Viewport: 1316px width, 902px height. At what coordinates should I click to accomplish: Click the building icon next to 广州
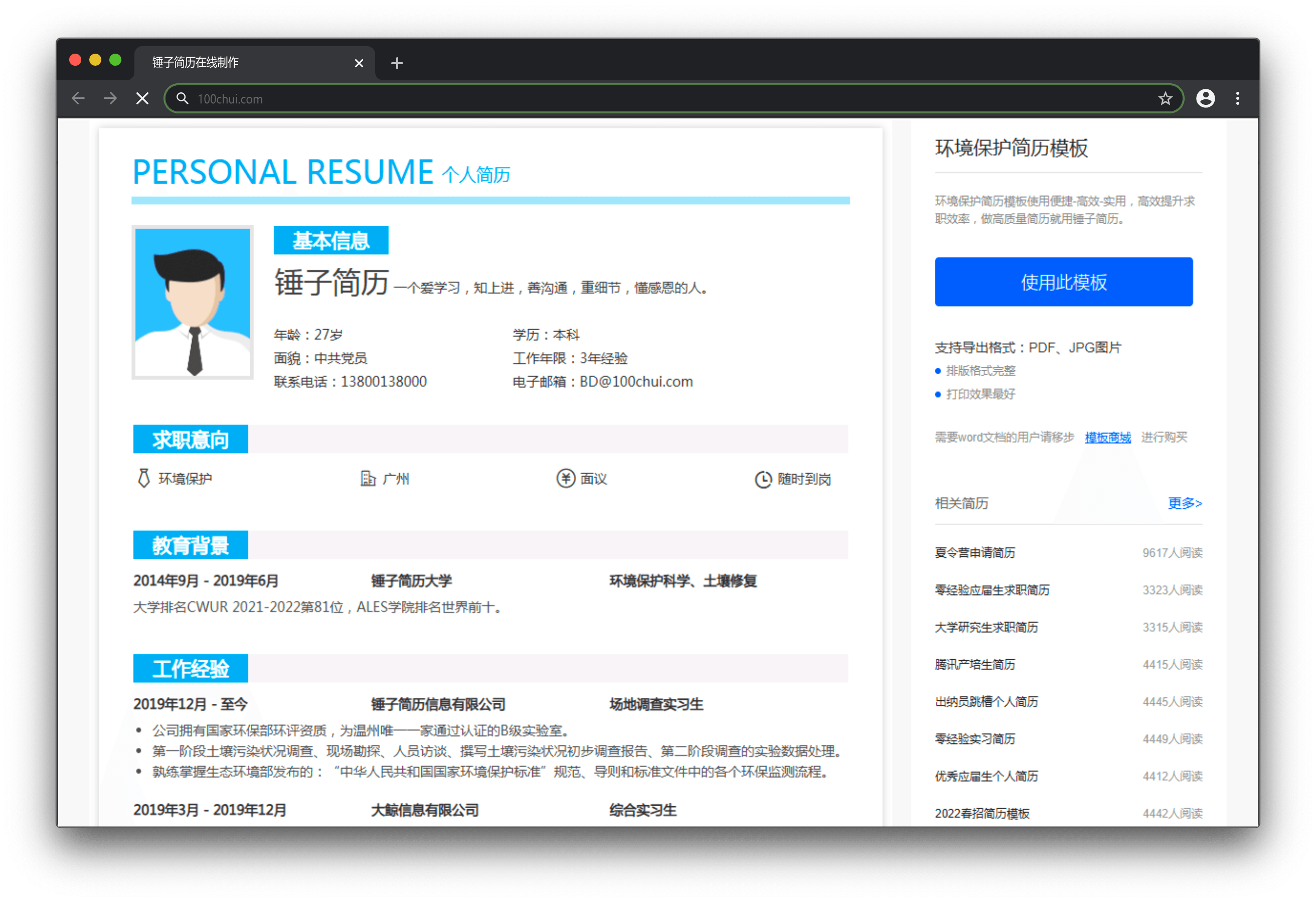(368, 478)
